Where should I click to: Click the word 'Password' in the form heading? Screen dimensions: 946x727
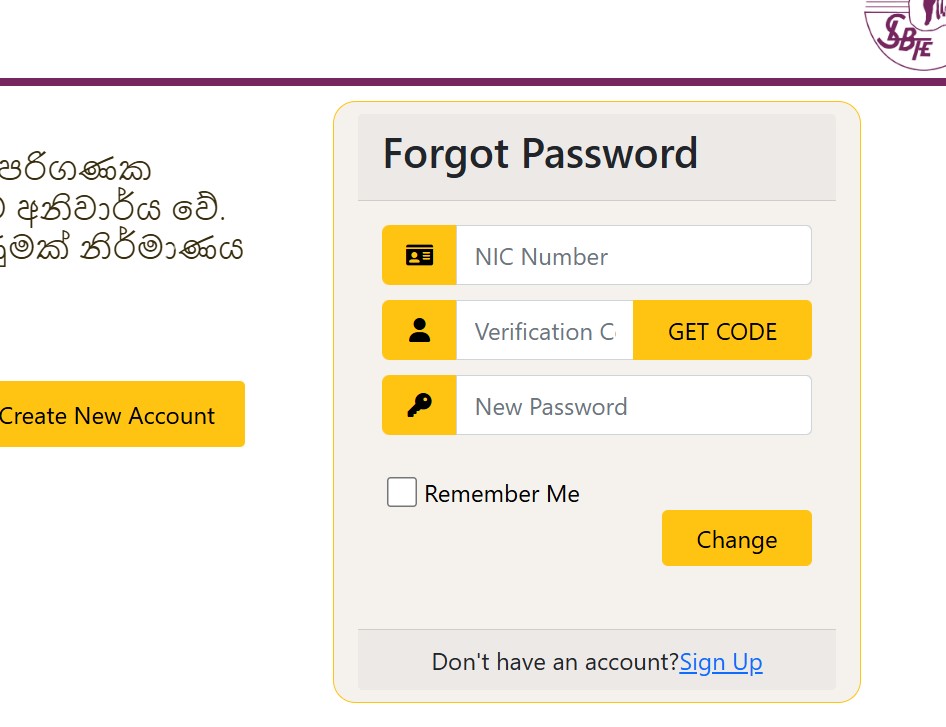[x=609, y=153]
